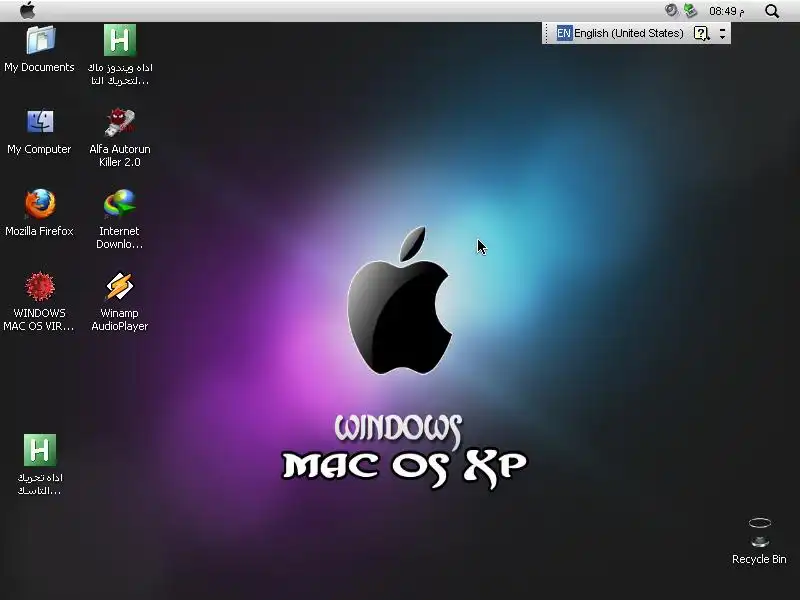Select the My Computer Finder-face icon
800x600 pixels.
(x=40, y=121)
